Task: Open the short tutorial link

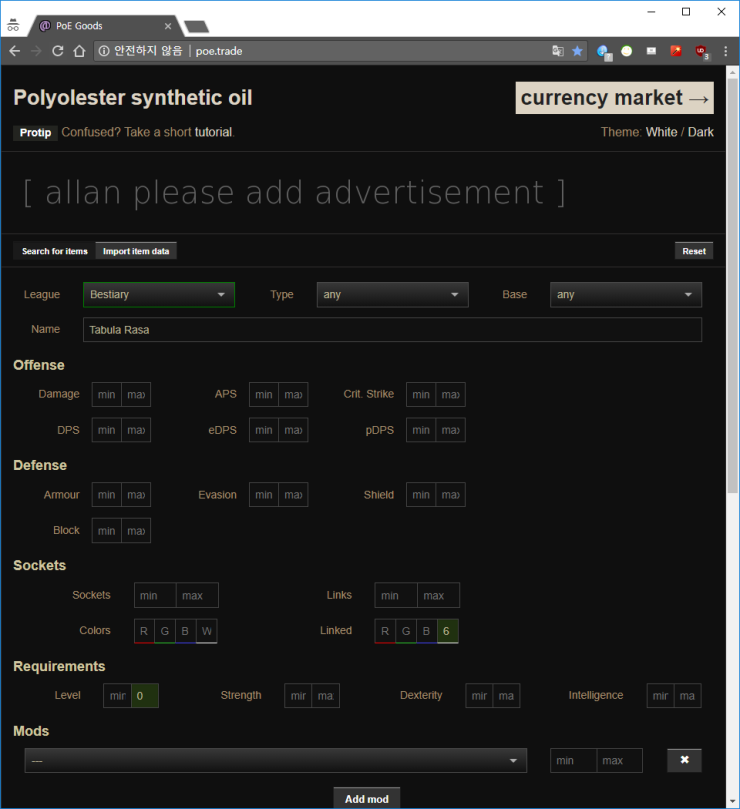Action: (x=213, y=132)
